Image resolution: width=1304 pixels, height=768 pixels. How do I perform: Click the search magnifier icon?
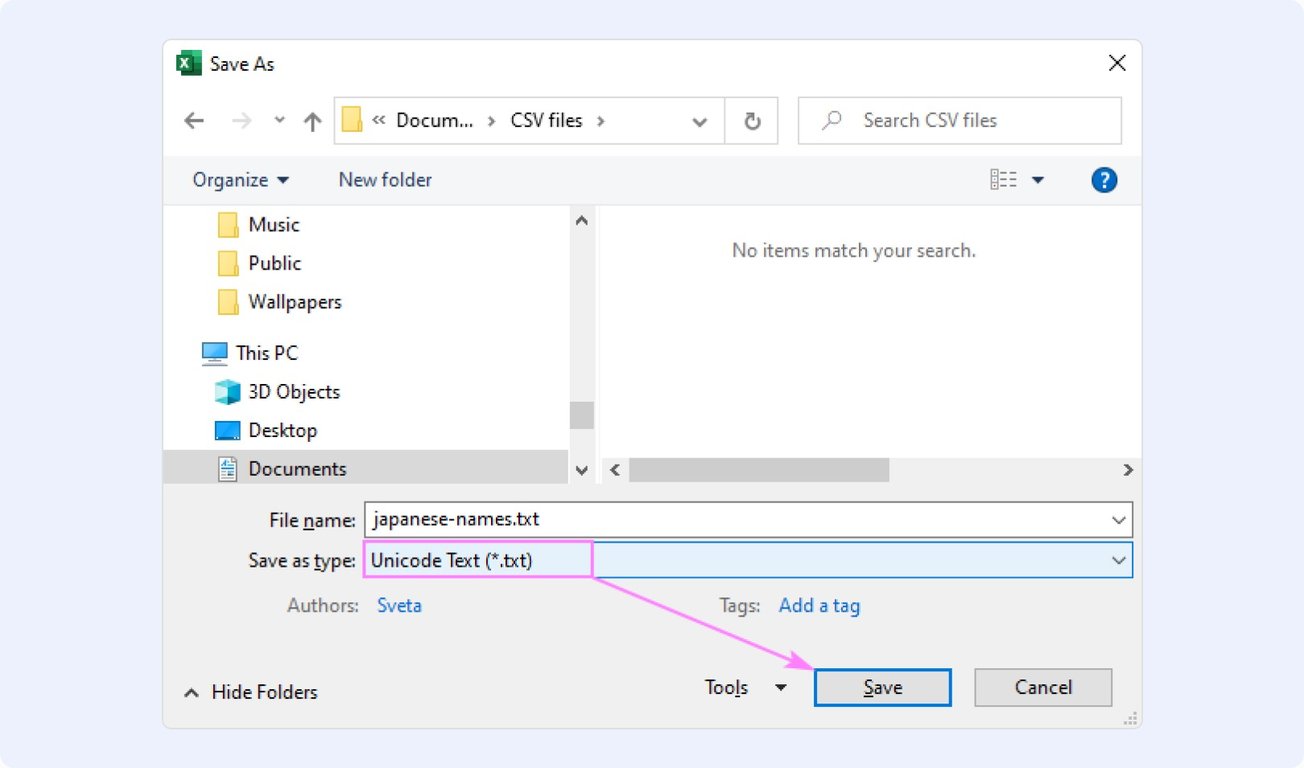(x=831, y=120)
